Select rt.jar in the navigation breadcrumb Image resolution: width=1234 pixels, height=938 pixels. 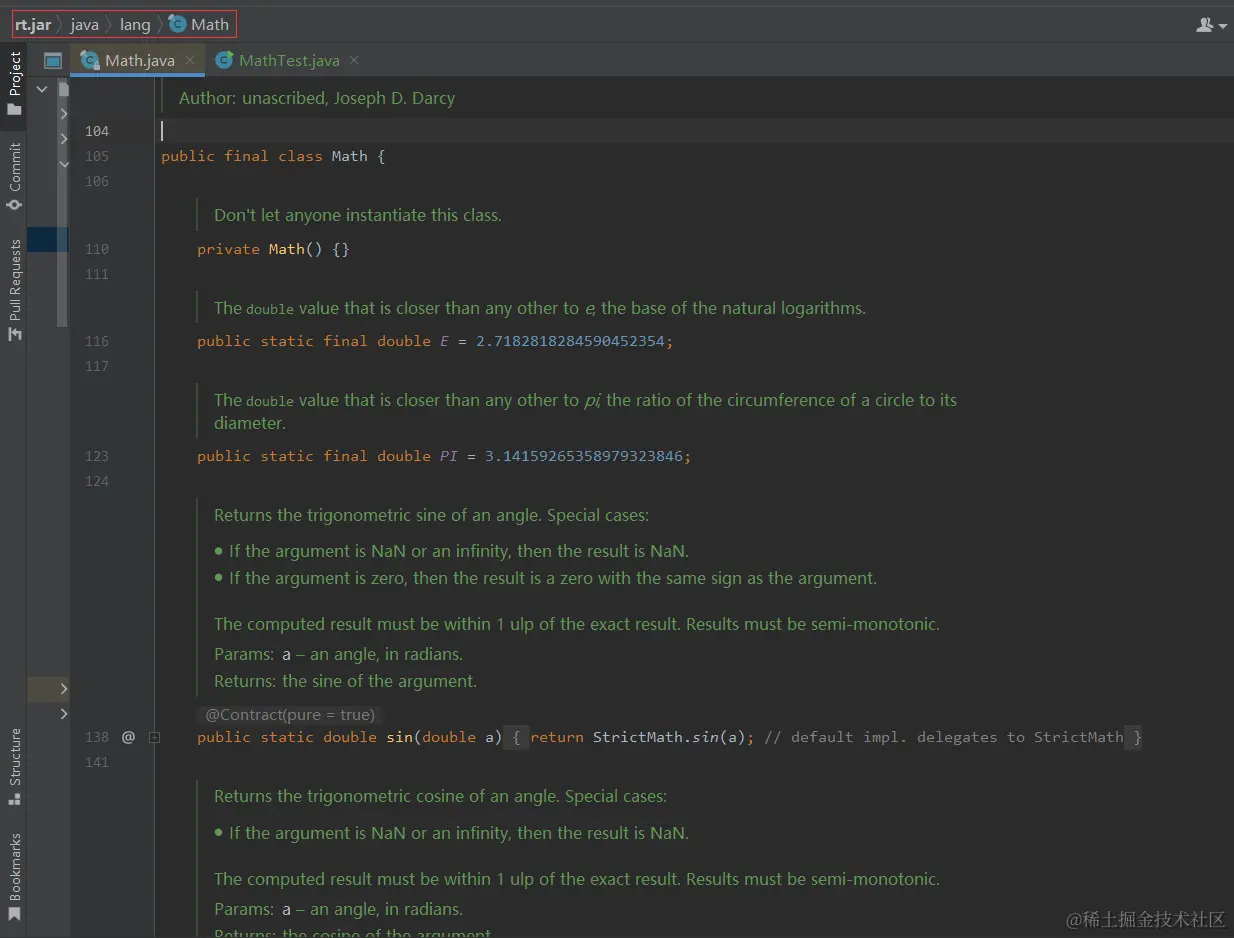point(33,24)
